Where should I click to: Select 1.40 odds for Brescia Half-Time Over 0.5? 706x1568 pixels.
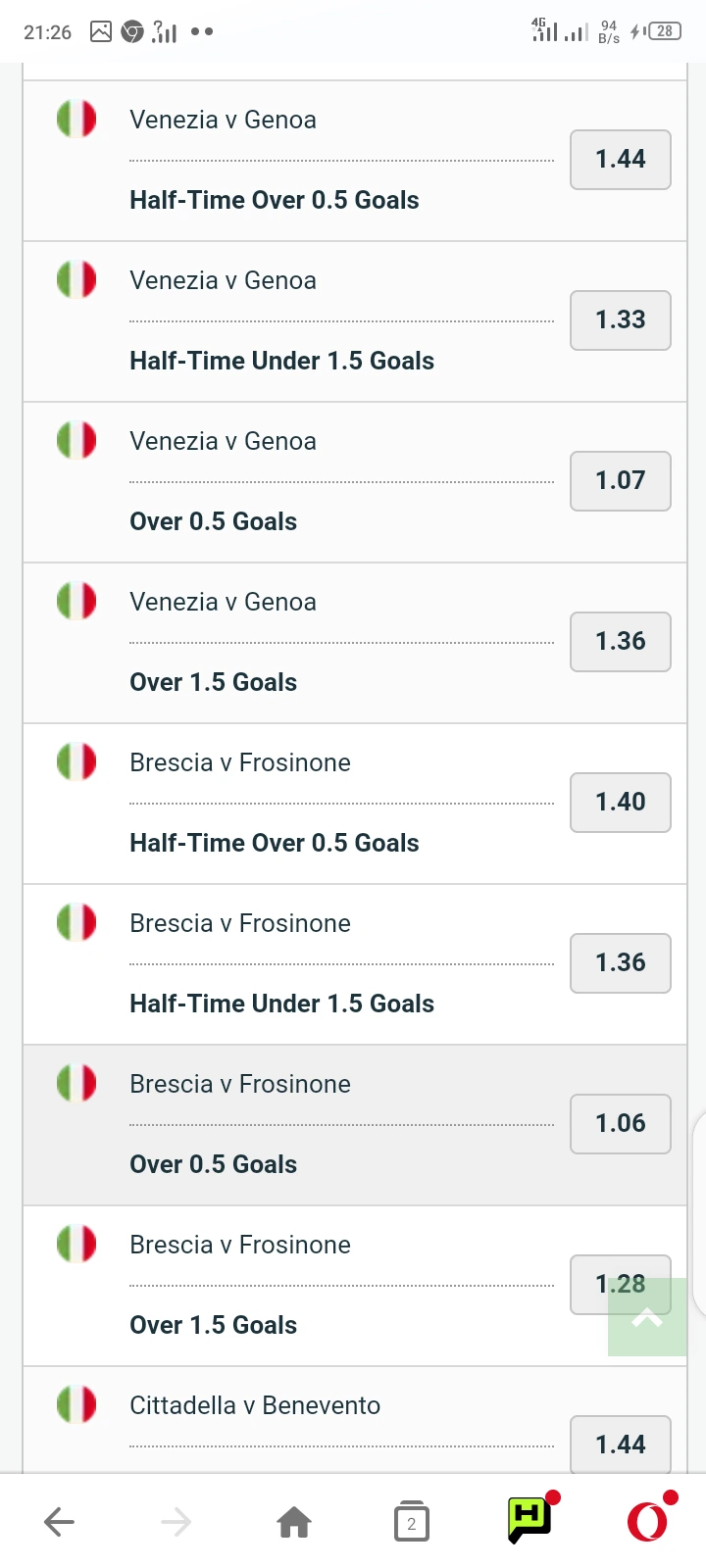621,803
